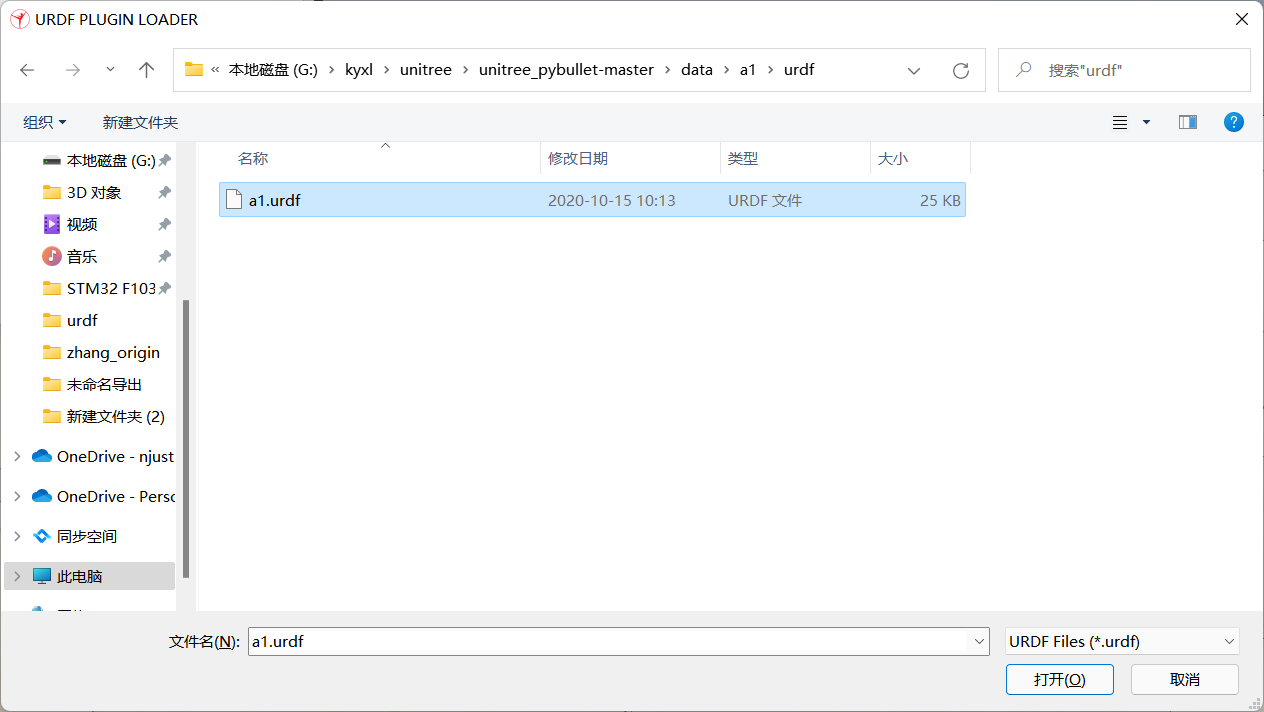This screenshot has height=712, width=1264.
Task: Refresh the current folder view
Action: tap(960, 70)
